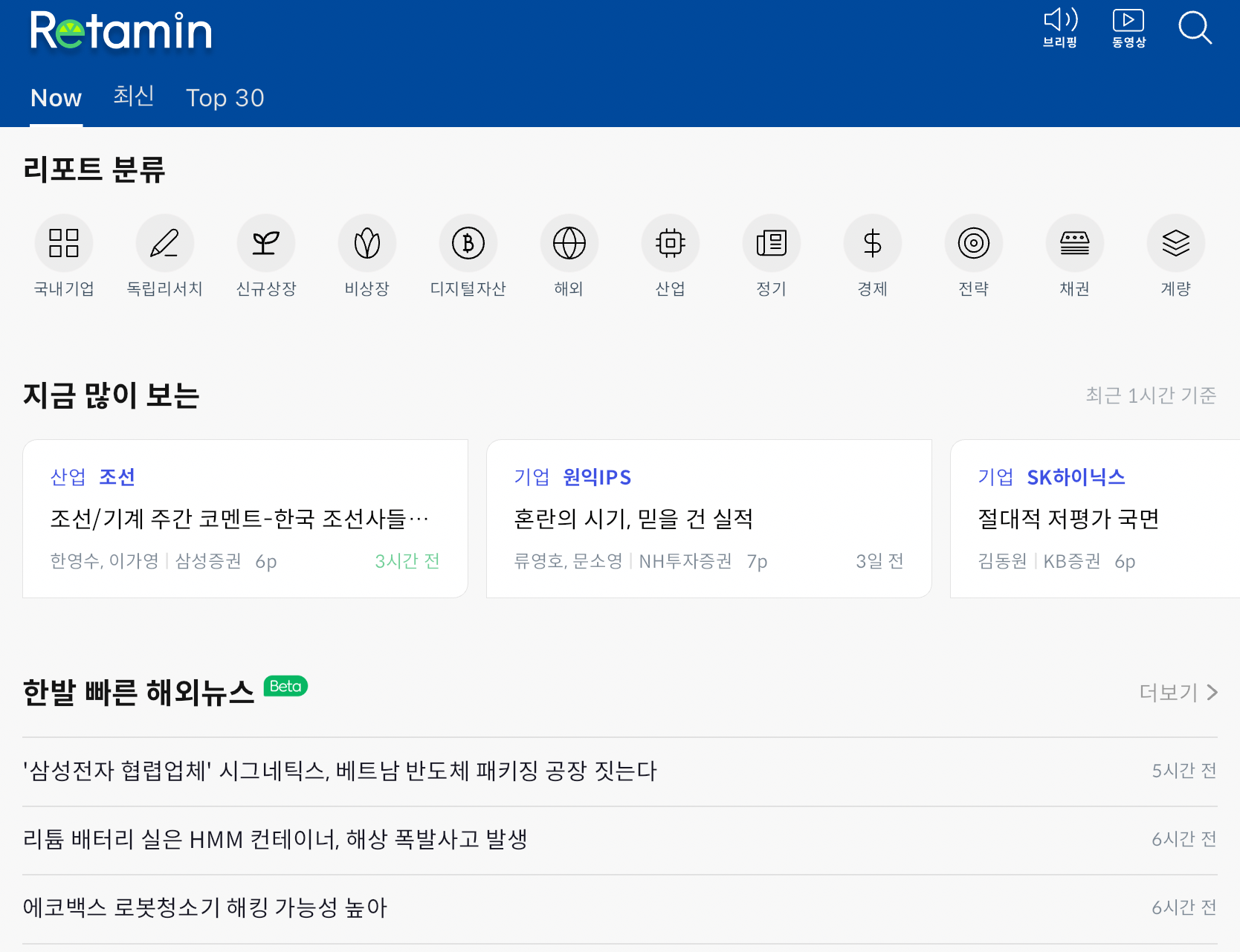Click the 기업 label on 원익IPS card

pyautogui.click(x=532, y=477)
